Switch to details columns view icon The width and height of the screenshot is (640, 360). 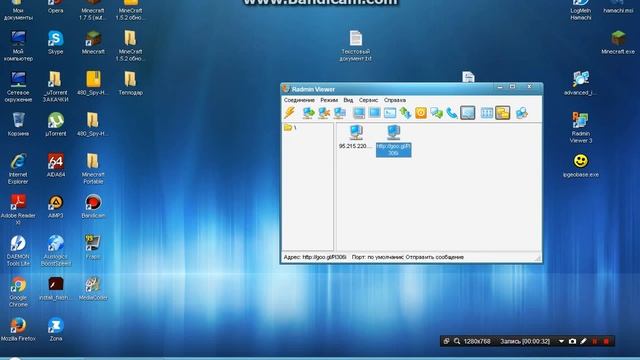tap(487, 113)
